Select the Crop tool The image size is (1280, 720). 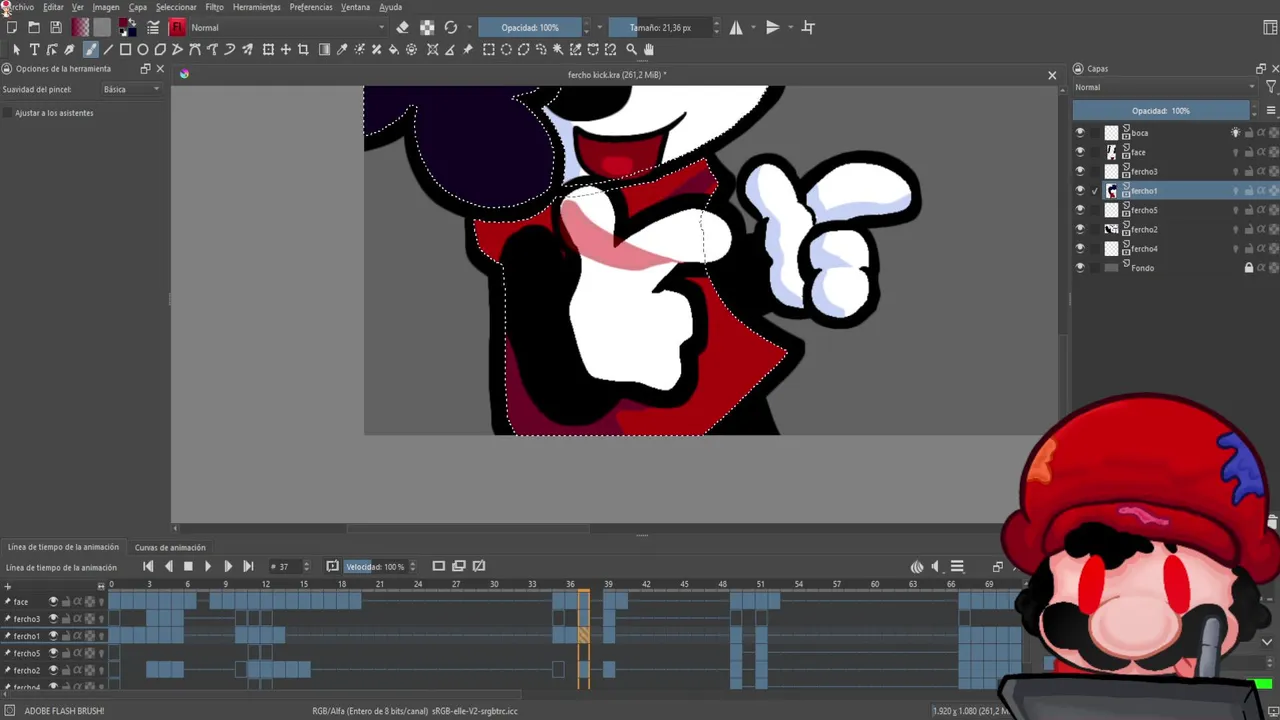(303, 49)
